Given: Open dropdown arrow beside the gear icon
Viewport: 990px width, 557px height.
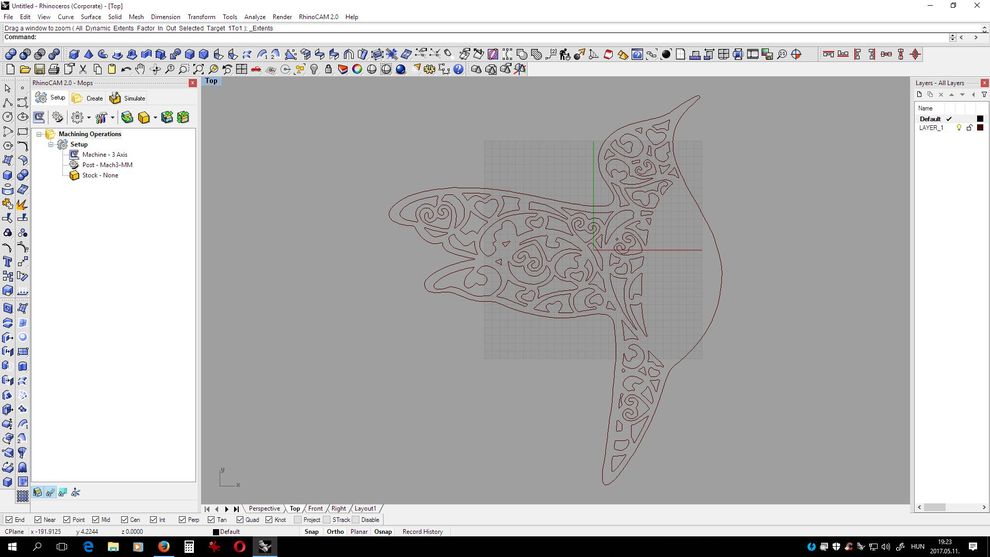Looking at the screenshot, I should pyautogui.click(x=89, y=118).
